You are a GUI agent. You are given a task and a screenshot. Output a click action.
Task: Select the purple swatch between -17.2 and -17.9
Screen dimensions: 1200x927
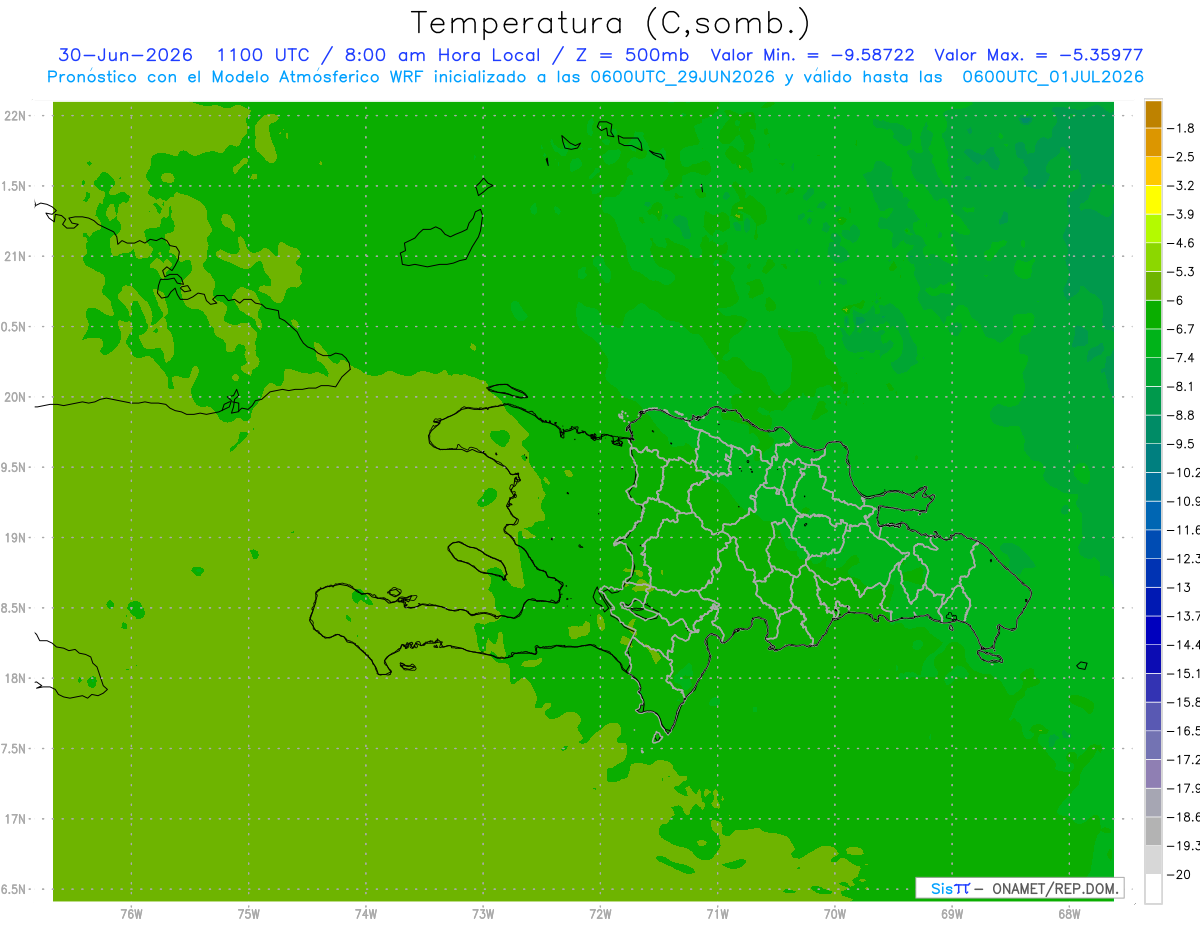[x=1153, y=774]
